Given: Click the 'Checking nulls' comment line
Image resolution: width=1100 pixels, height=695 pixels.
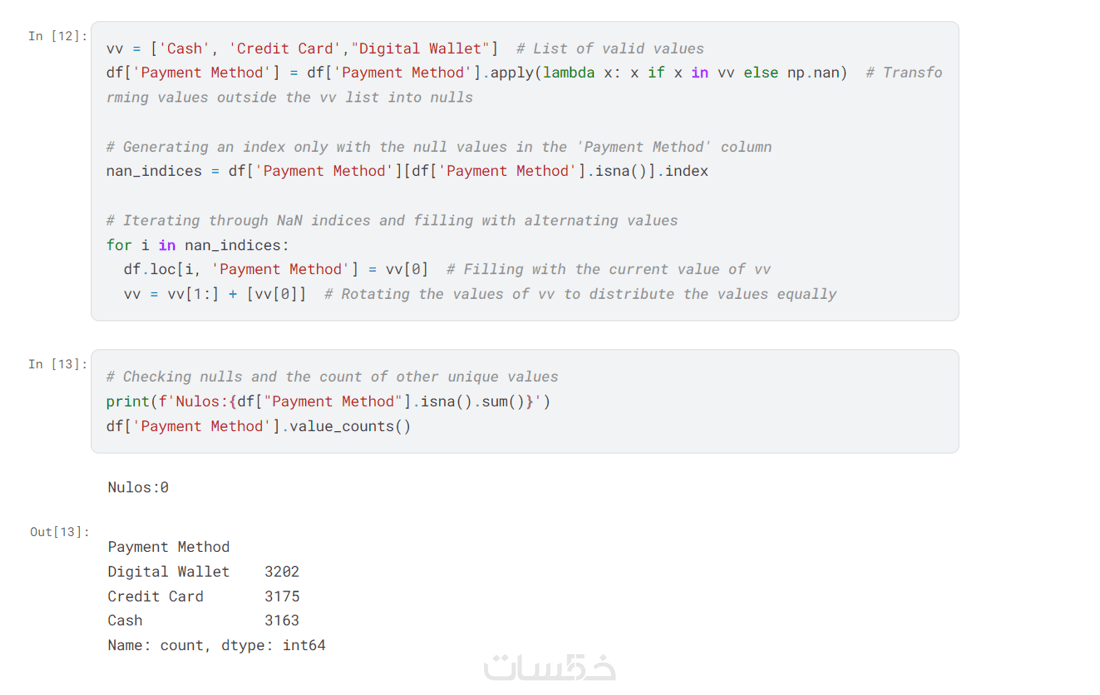Looking at the screenshot, I should [x=332, y=377].
